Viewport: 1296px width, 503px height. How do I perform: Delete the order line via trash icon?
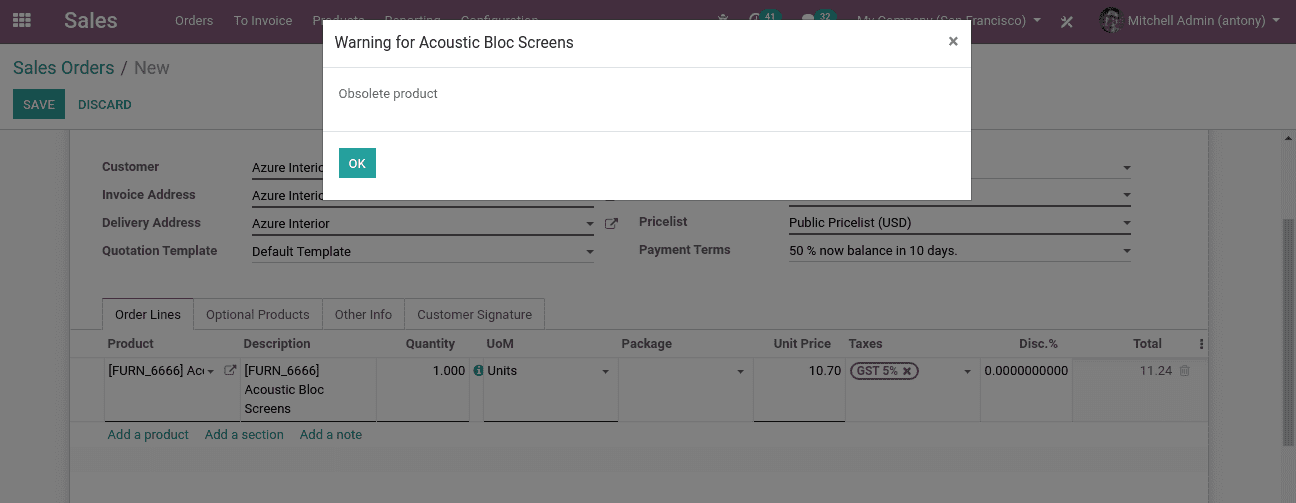pos(1185,370)
